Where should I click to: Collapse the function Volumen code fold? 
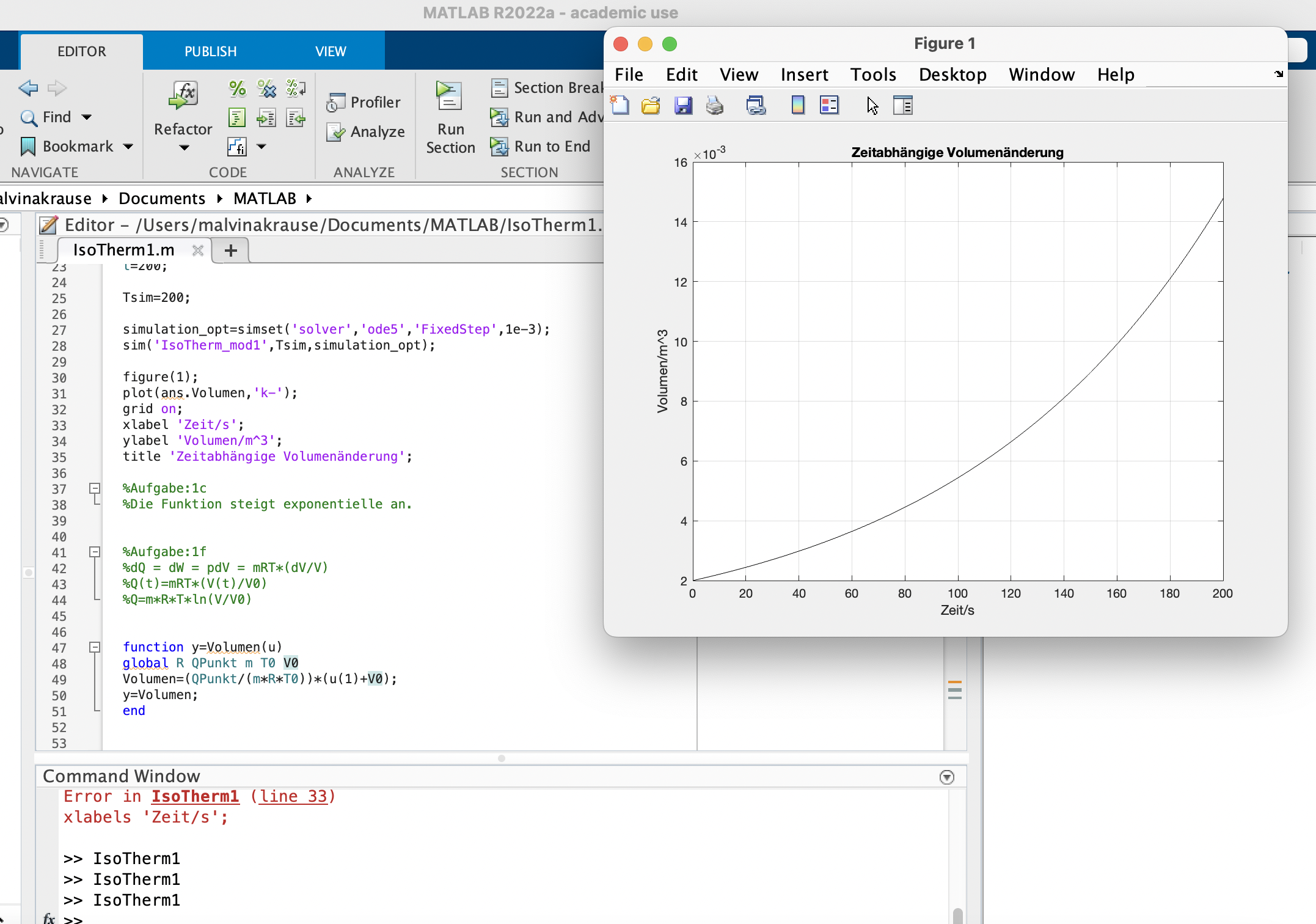point(95,647)
